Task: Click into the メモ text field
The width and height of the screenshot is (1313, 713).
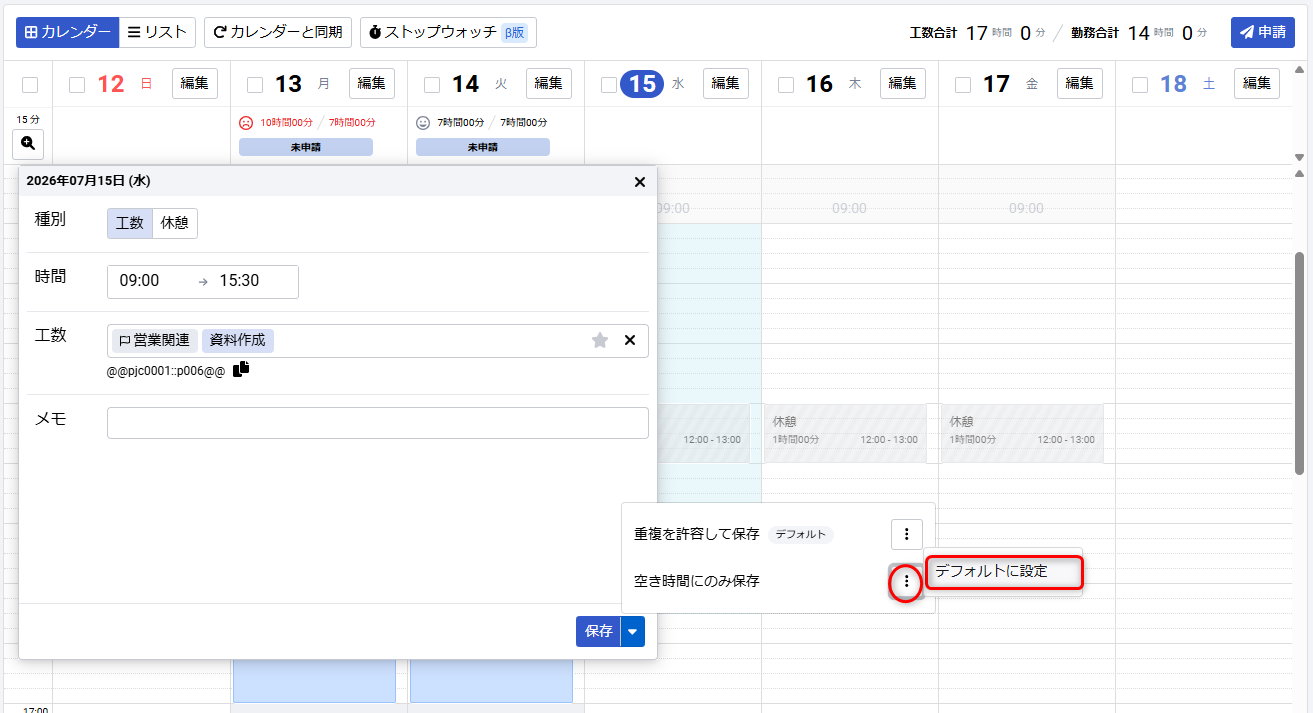Action: click(x=378, y=423)
